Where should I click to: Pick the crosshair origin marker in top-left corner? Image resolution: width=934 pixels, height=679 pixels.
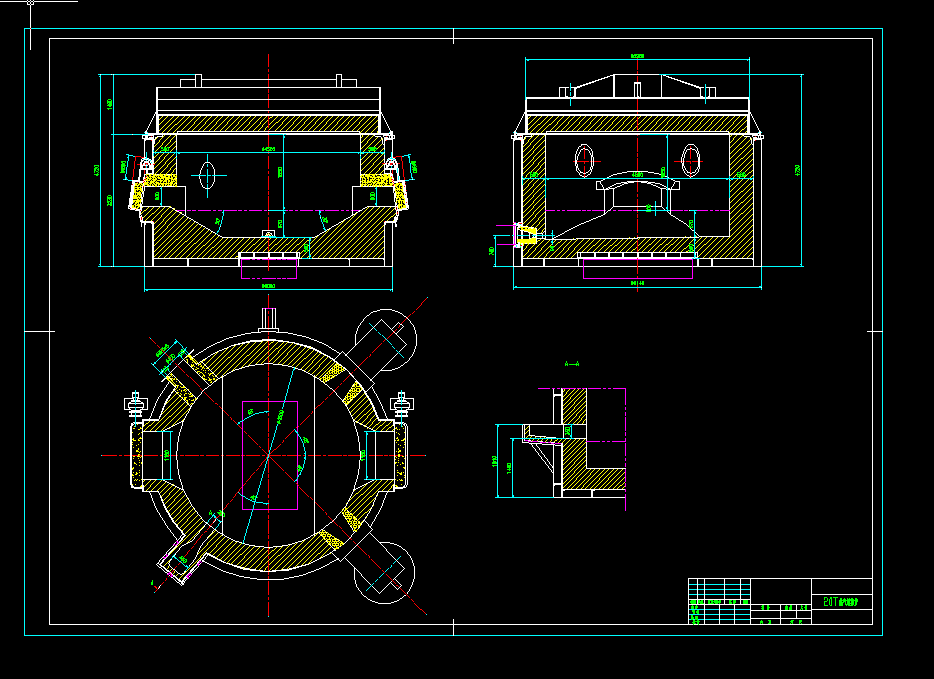click(31, 2)
